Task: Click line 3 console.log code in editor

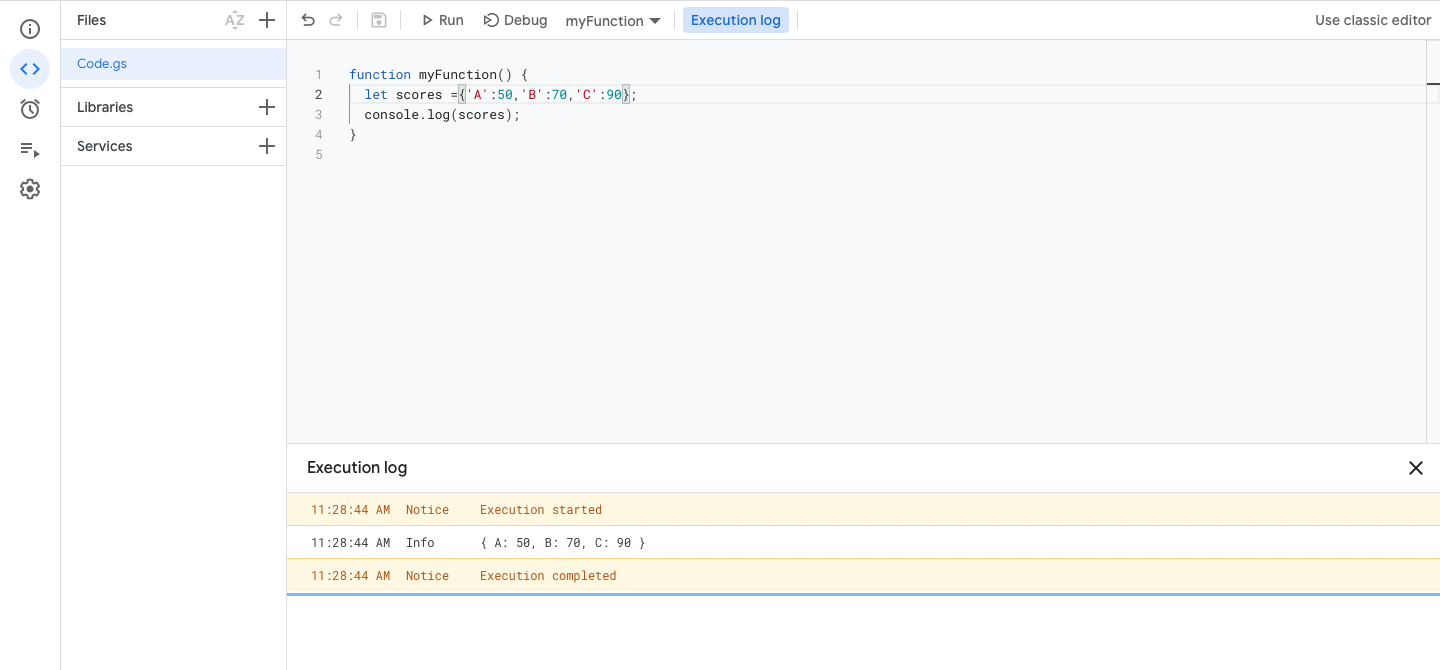Action: coord(442,115)
